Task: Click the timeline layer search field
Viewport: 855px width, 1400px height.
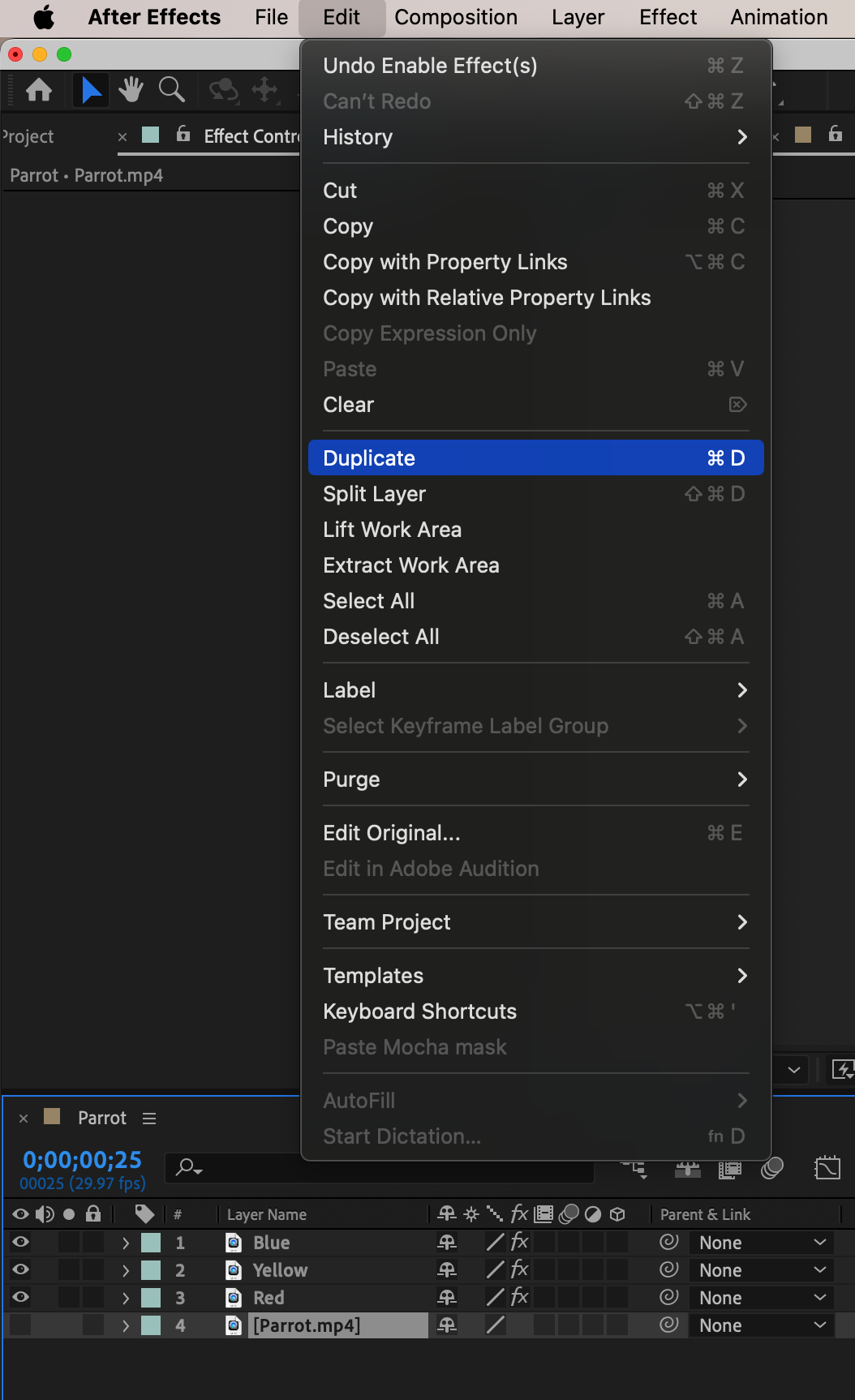Action: point(380,1167)
